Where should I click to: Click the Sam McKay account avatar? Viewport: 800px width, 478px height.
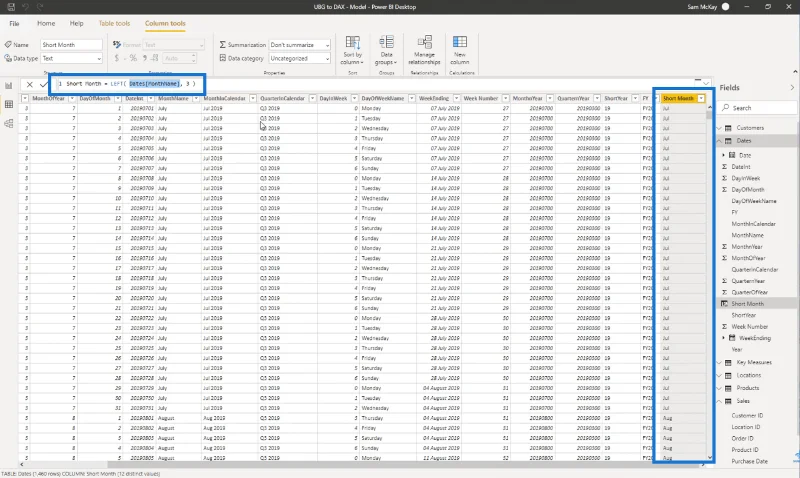[726, 7]
